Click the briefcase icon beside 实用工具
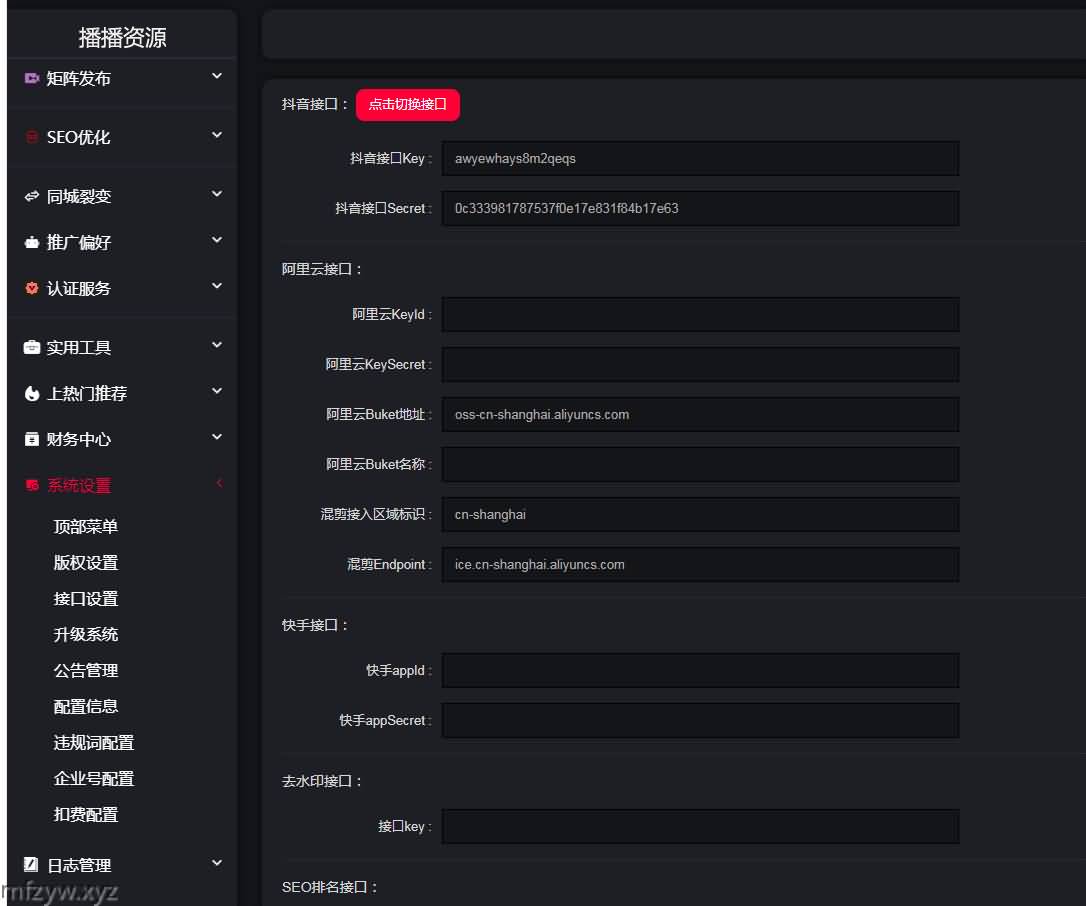Viewport: 1086px width, 906px height. (31, 347)
